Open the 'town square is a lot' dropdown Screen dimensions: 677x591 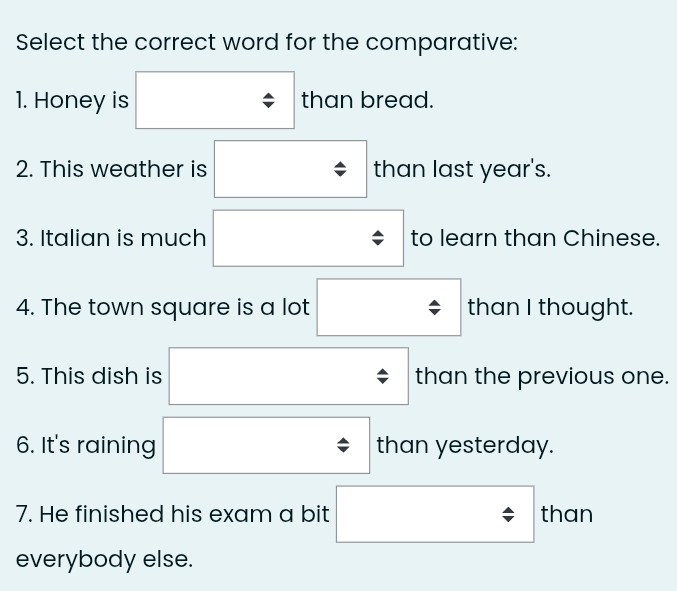click(x=388, y=307)
